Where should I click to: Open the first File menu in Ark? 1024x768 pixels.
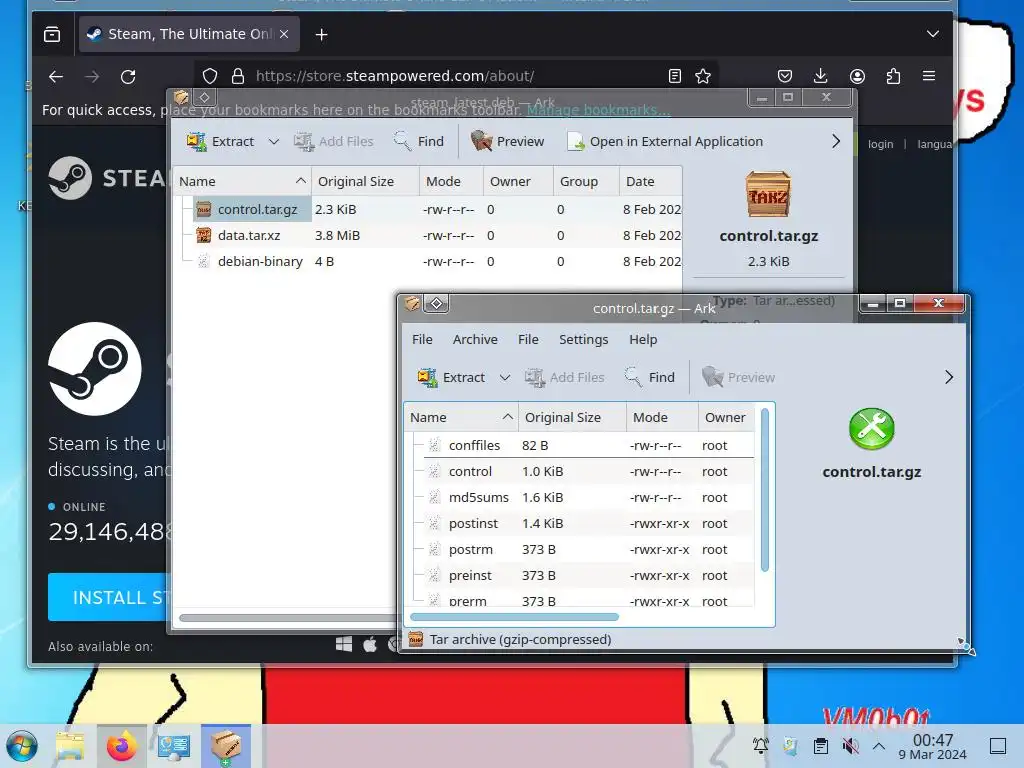coord(422,340)
